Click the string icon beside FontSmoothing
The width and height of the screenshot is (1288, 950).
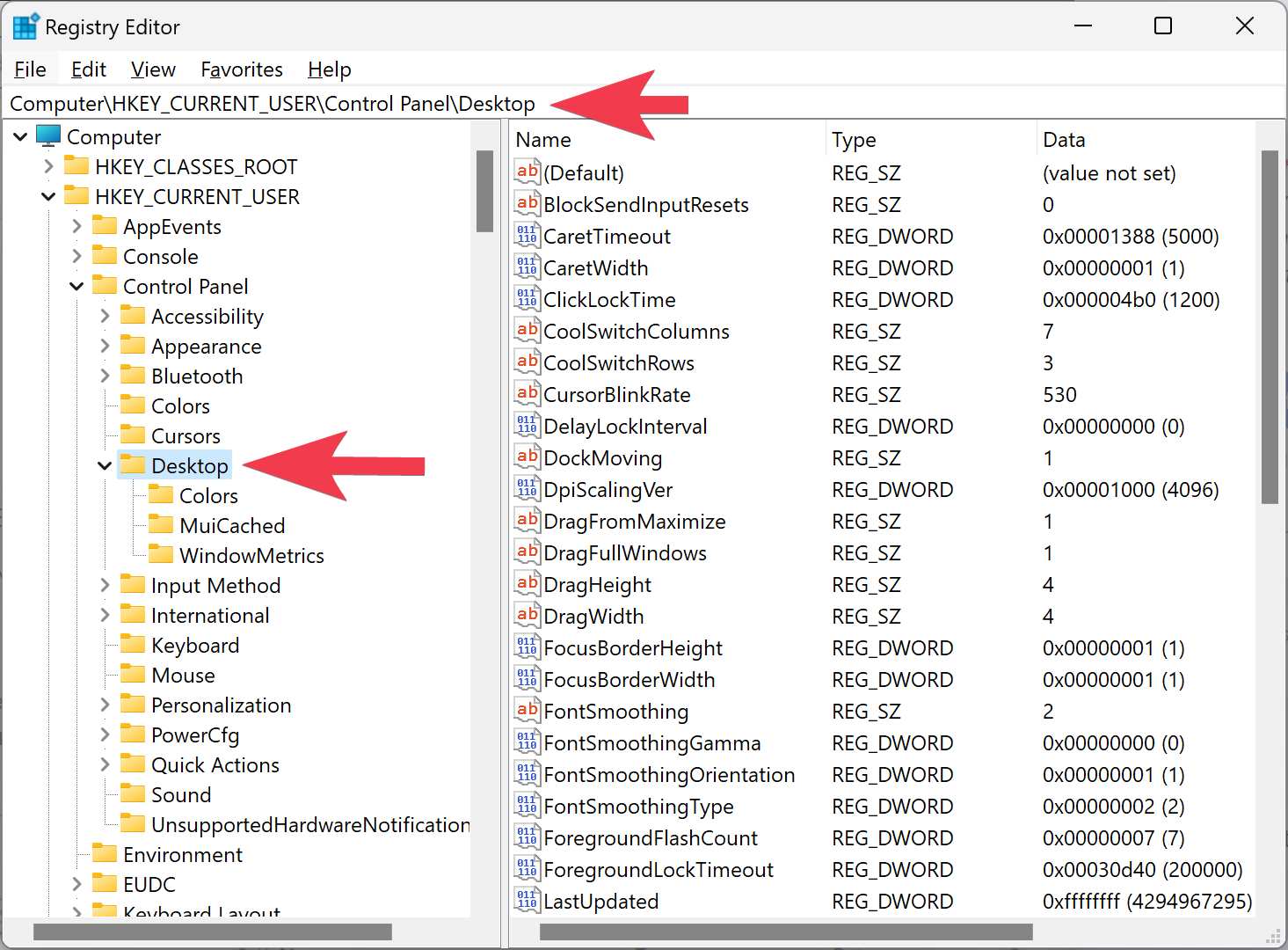(528, 711)
